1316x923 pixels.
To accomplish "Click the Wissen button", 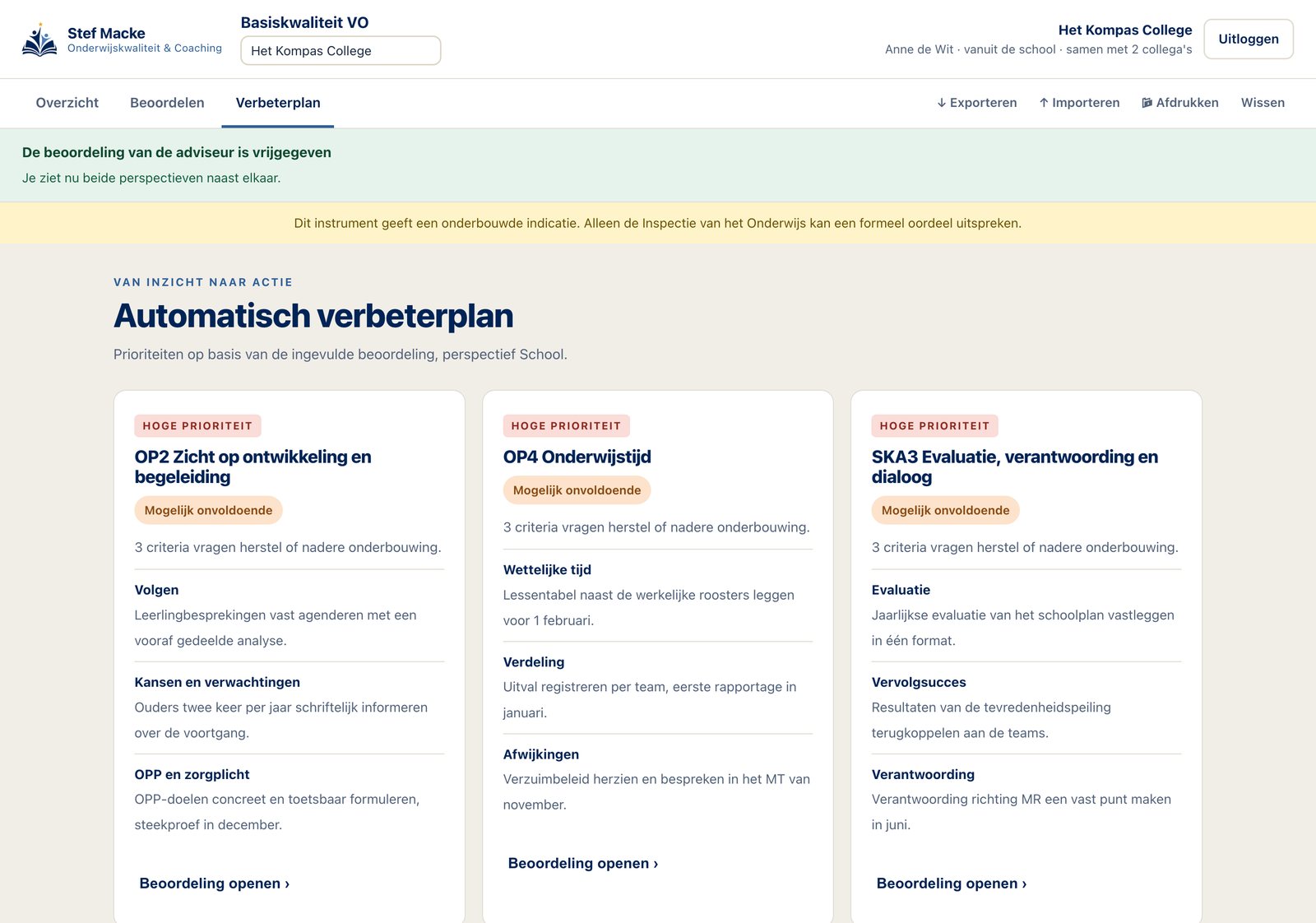I will click(1263, 103).
